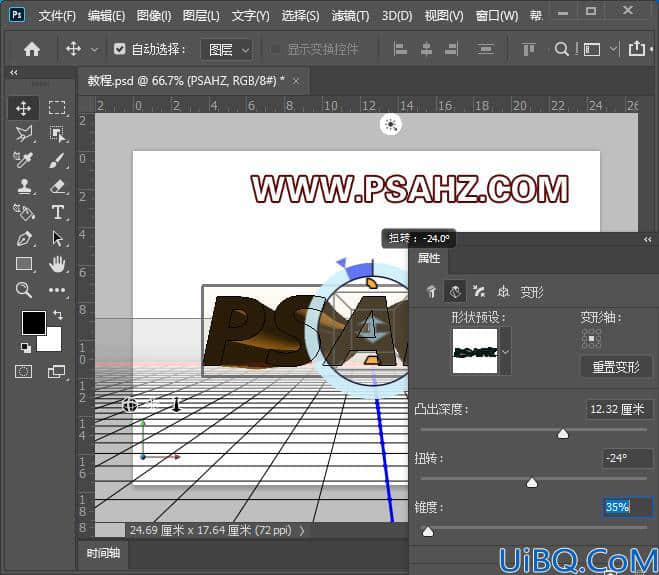
Task: Click the 重置变形 button
Action: click(x=616, y=367)
